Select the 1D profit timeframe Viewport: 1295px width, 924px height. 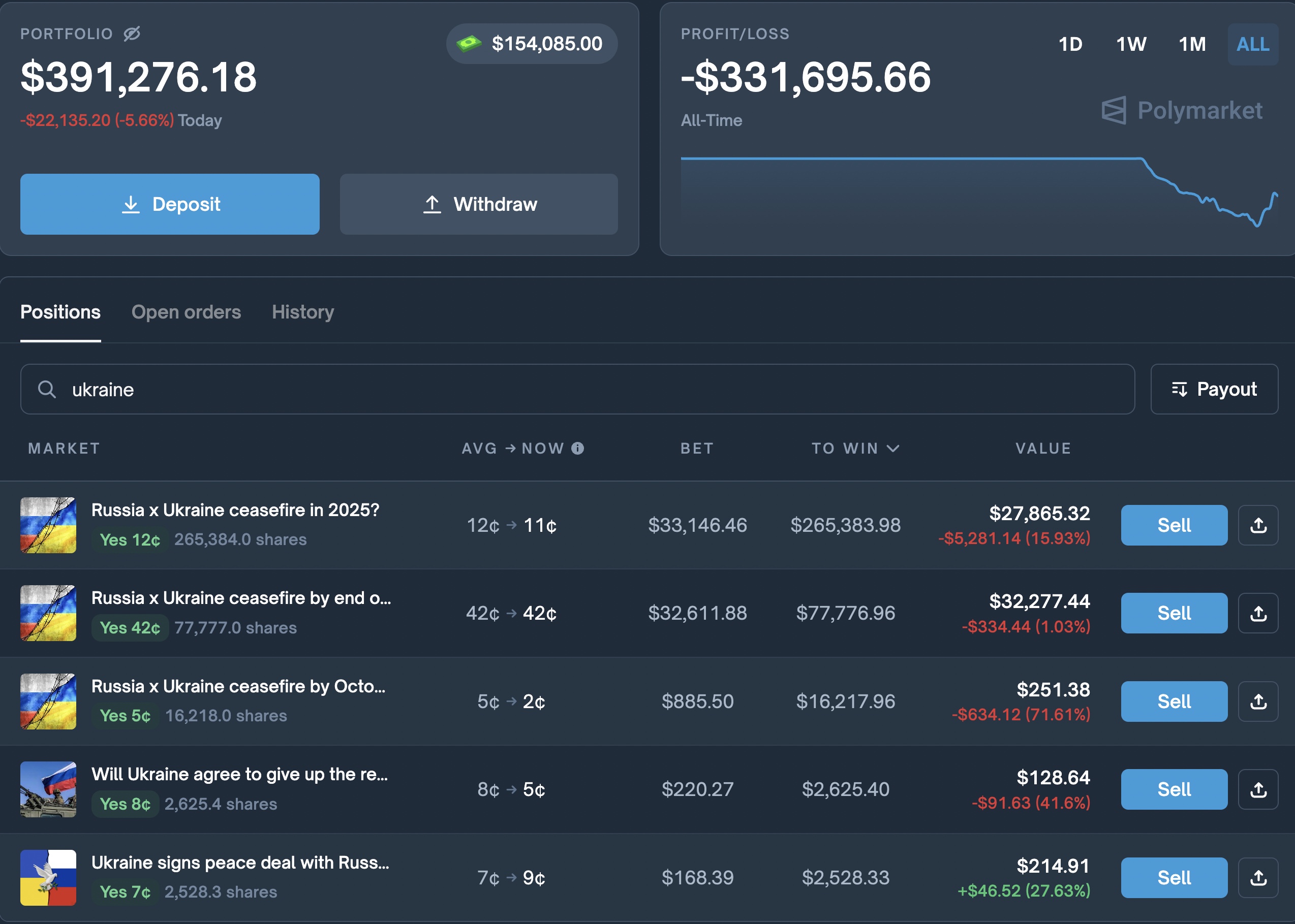[1071, 44]
